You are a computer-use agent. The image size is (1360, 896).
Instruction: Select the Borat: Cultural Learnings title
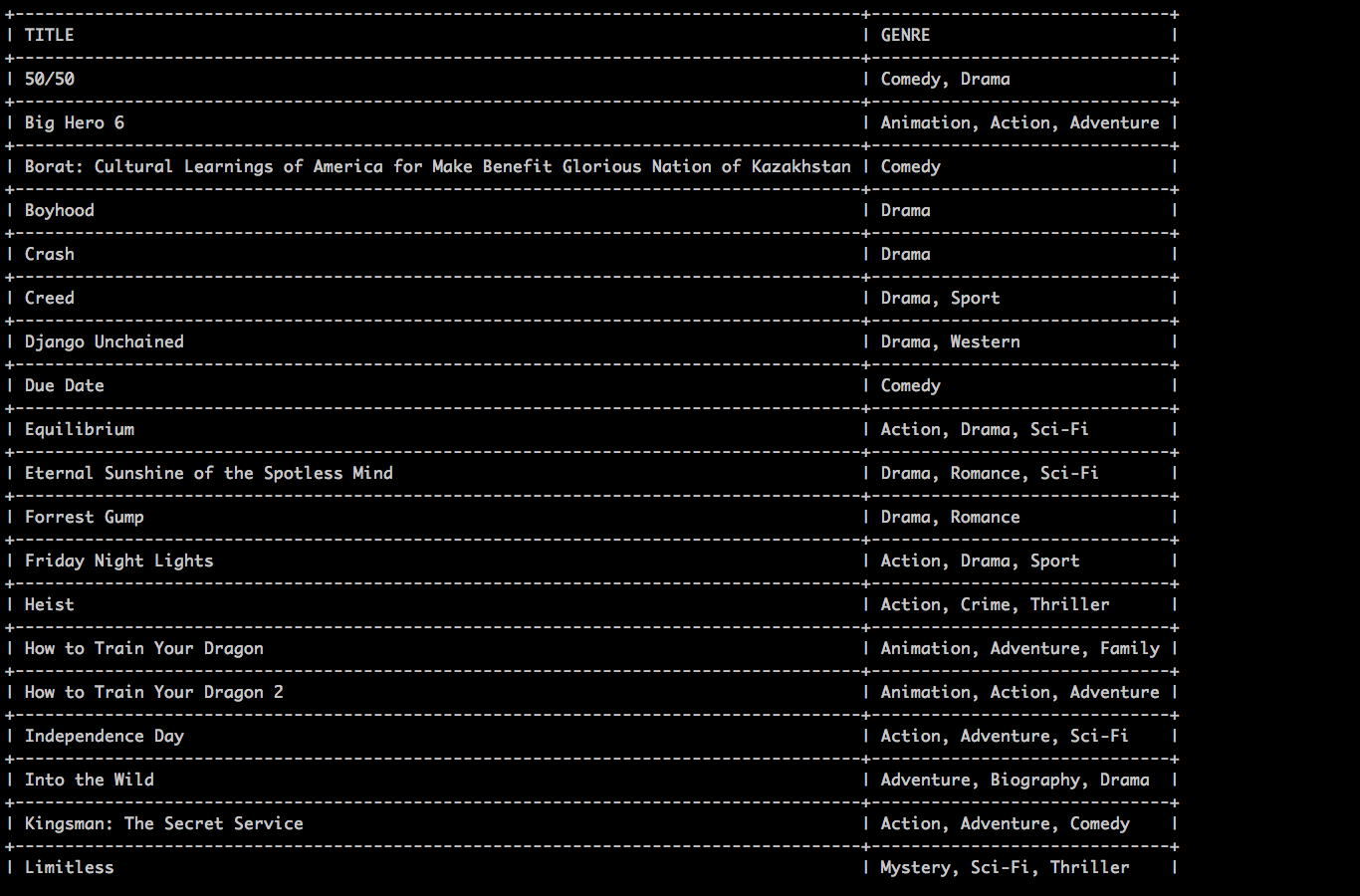437,166
